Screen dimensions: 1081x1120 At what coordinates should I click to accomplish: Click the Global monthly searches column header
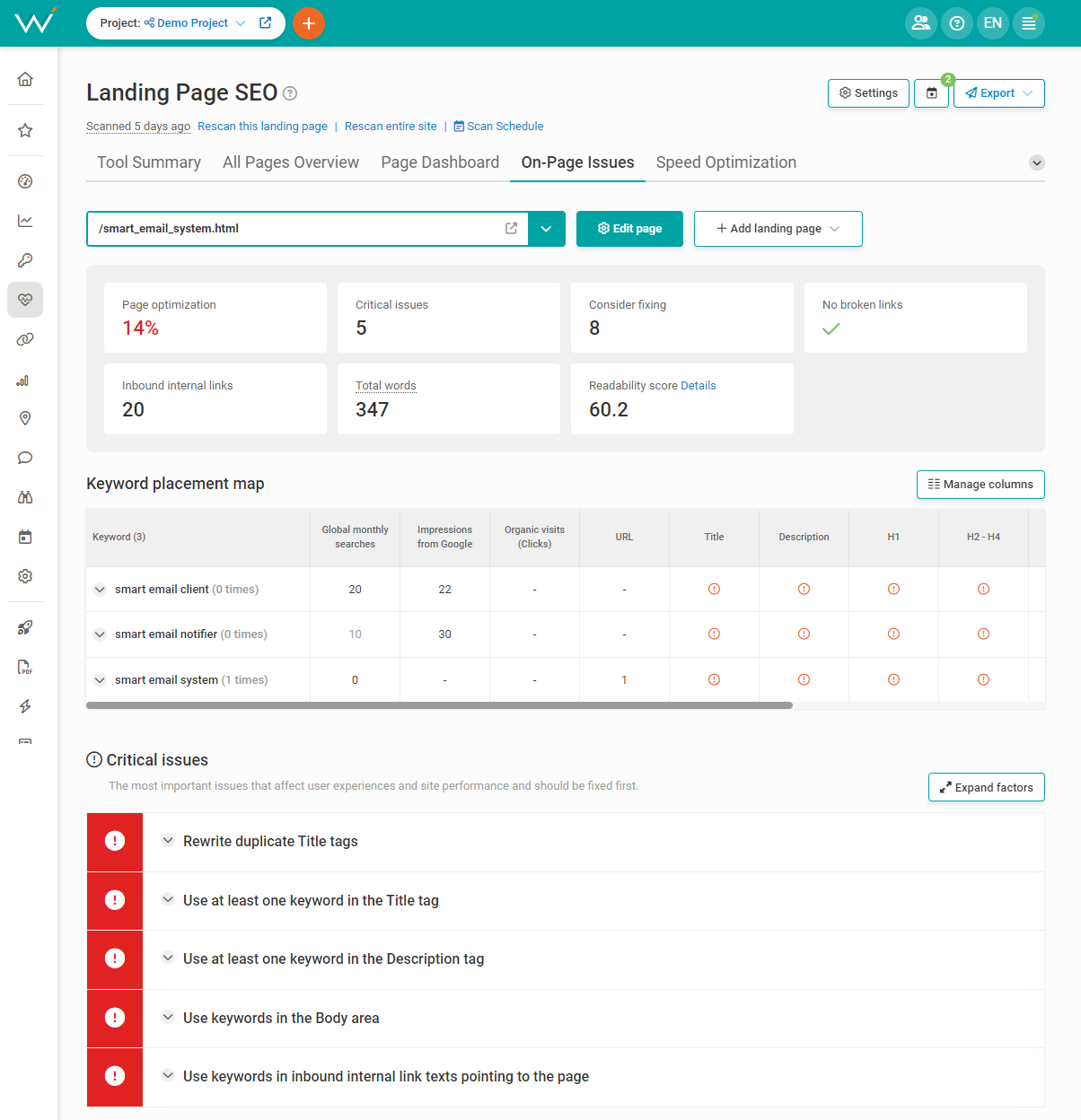click(x=355, y=537)
